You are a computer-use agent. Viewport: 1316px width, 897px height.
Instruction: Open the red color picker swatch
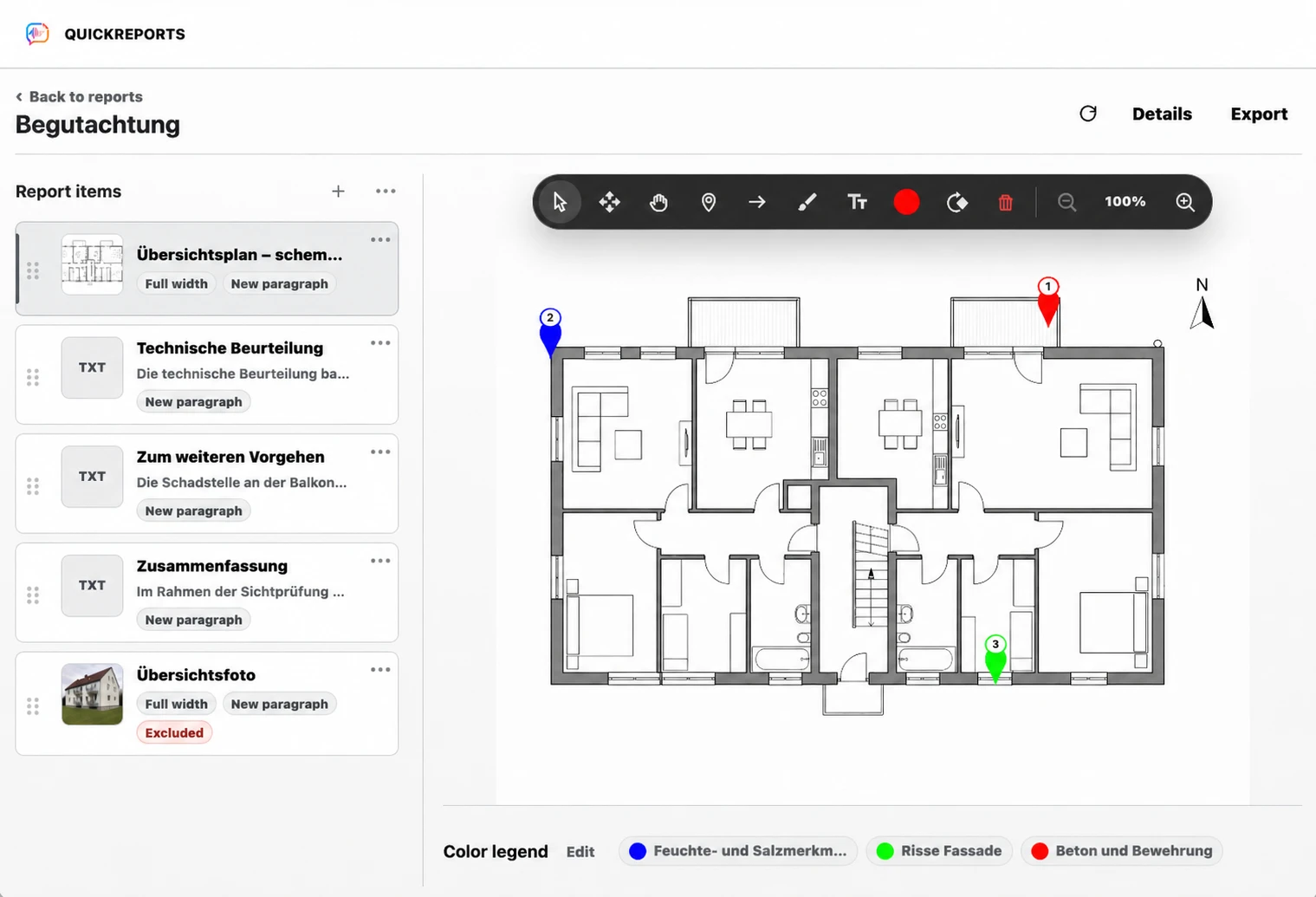[x=906, y=202]
